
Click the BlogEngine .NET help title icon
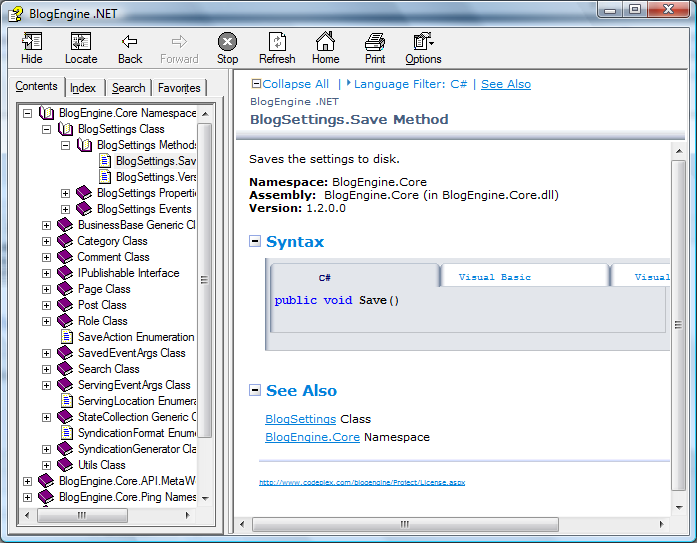pos(16,14)
